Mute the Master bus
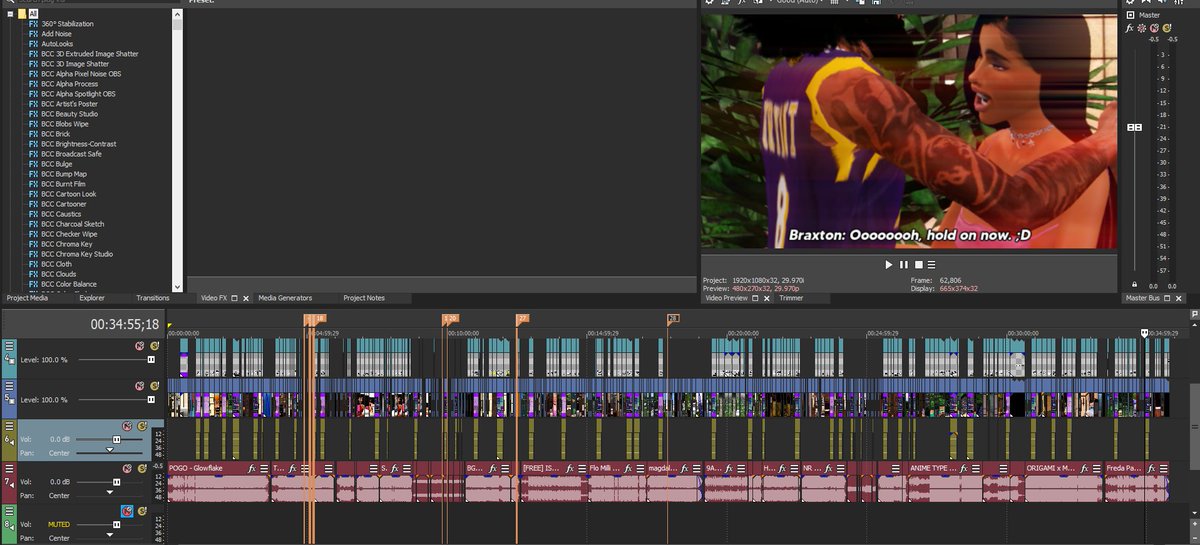1200x545 pixels. pos(1153,28)
